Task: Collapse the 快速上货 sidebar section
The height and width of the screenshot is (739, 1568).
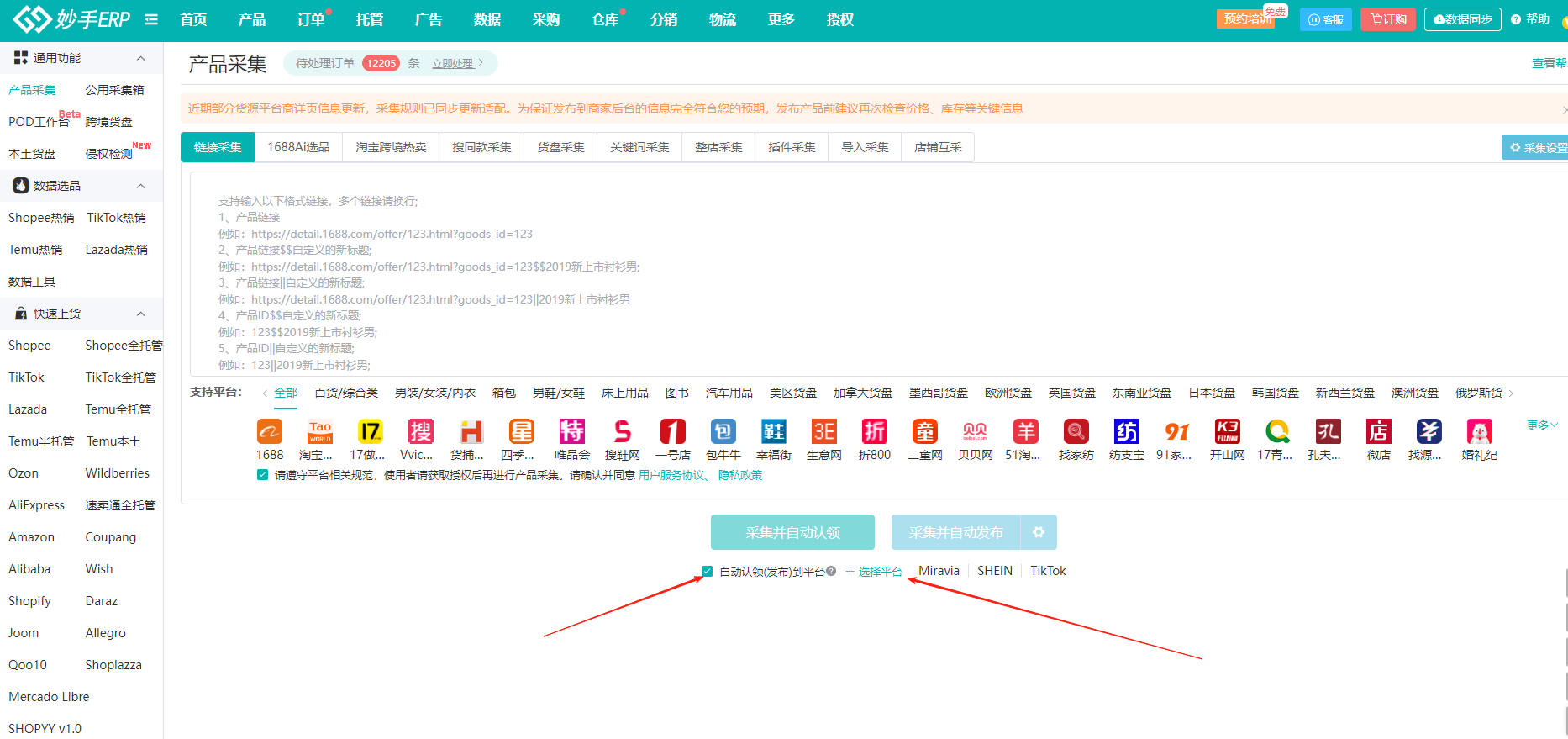Action: 140,314
